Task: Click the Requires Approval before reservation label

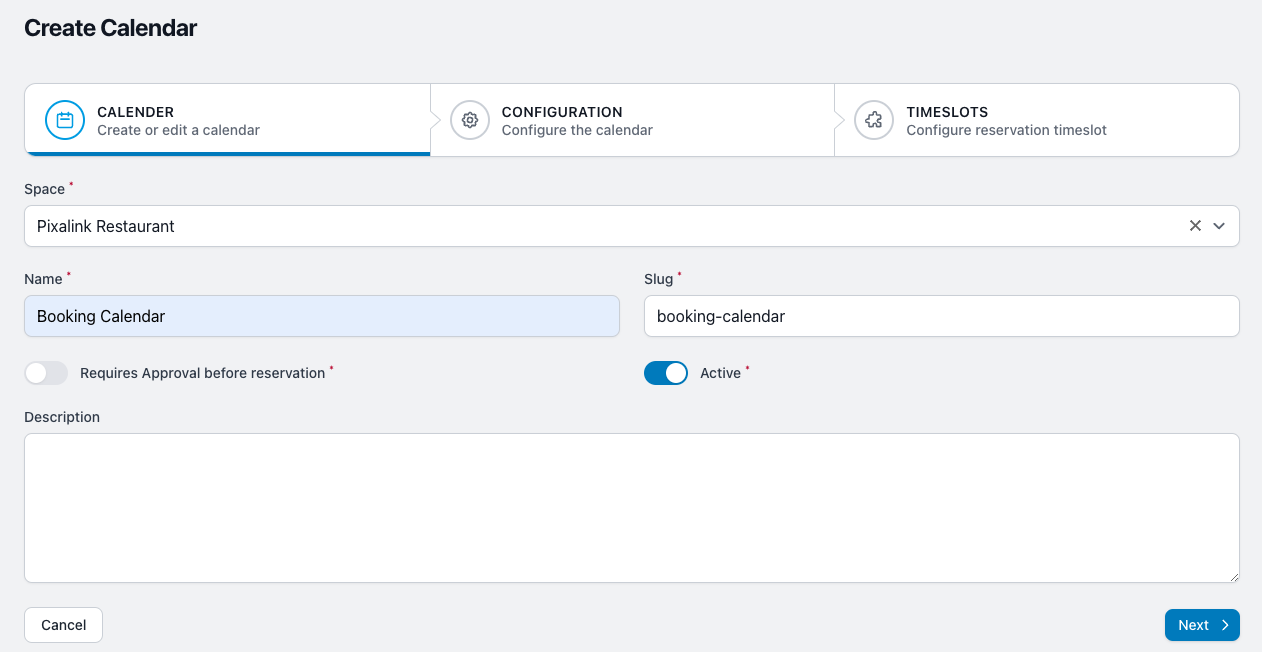Action: (x=203, y=373)
